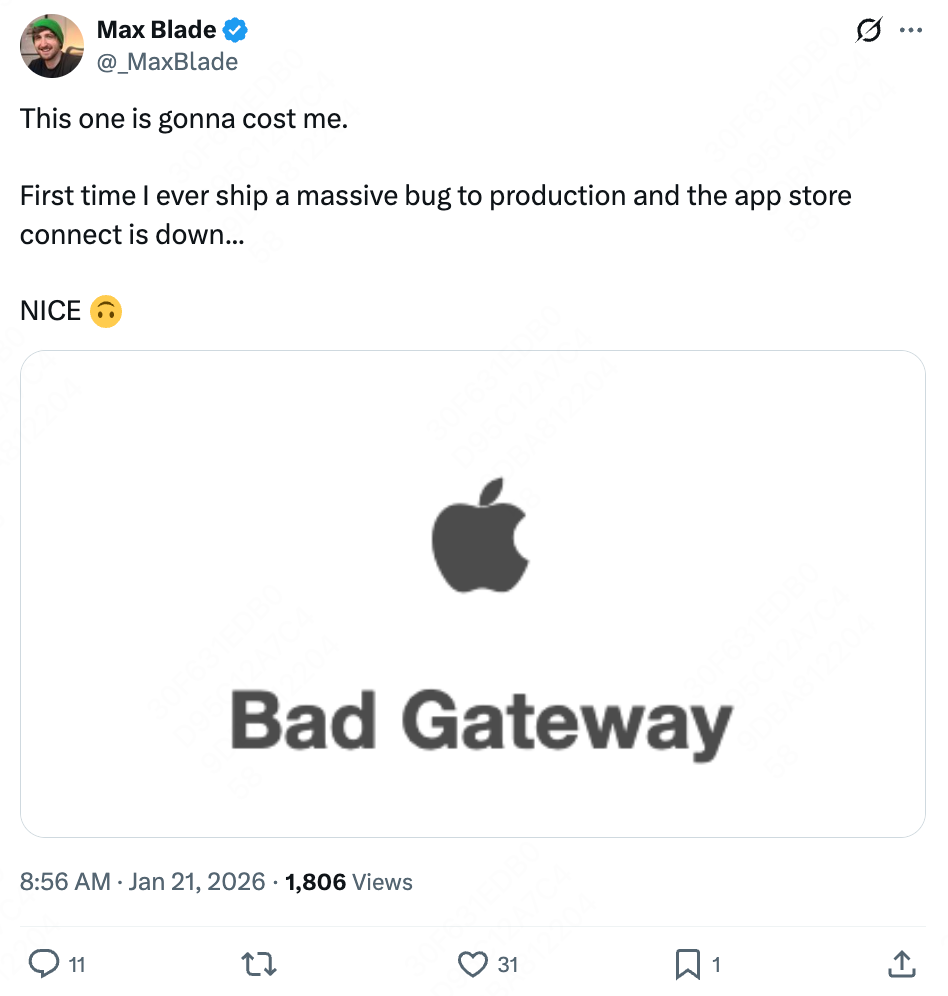Repost this tweet using the arrows icon

260,964
